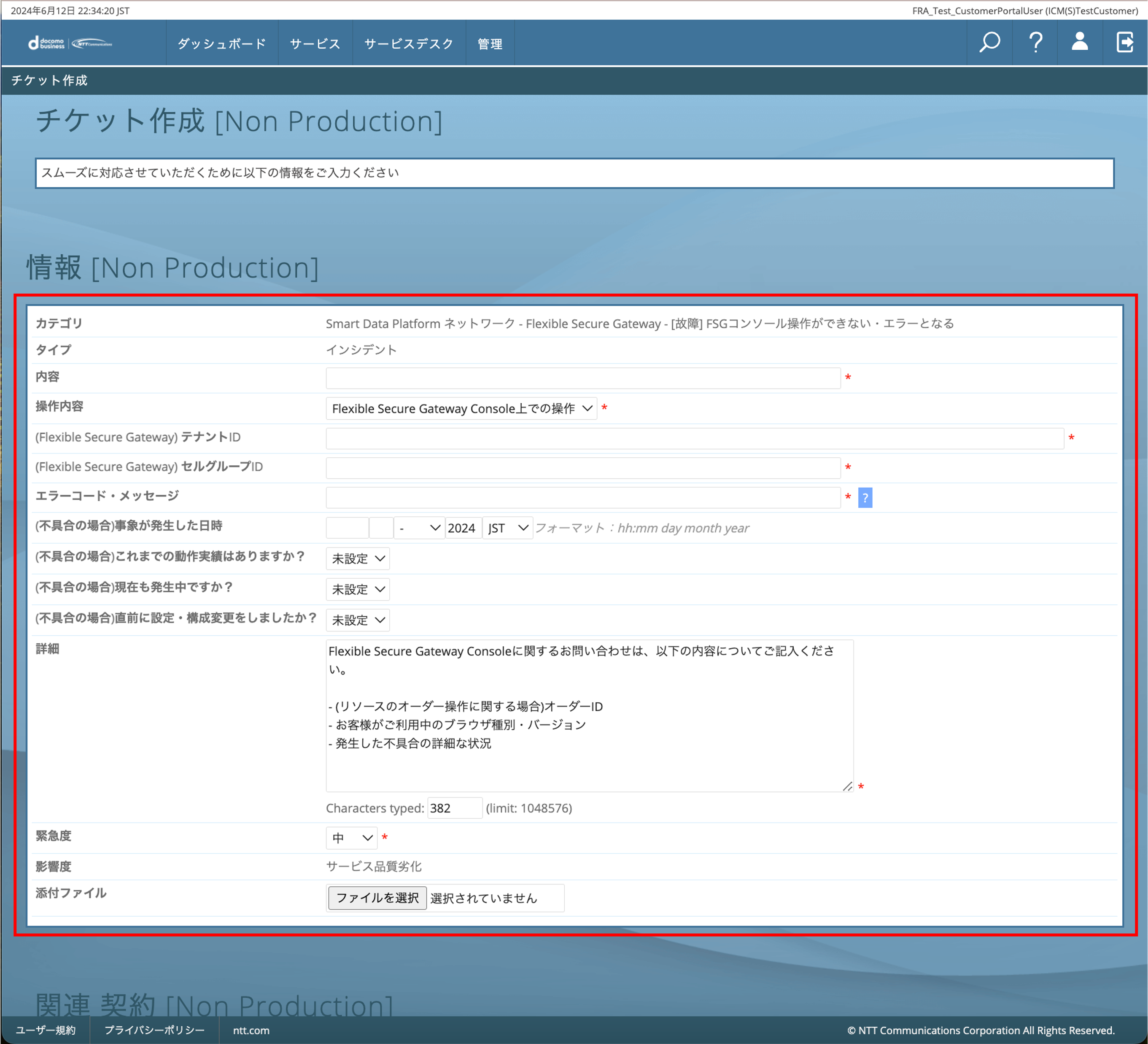This screenshot has height=1044, width=1148.
Task: Click the スムーズに対応させていただく instruction box
Action: pyautogui.click(x=574, y=173)
